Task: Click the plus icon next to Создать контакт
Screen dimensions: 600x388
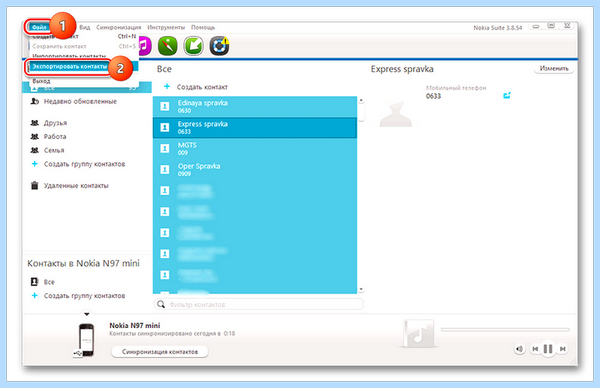Action: pos(167,86)
